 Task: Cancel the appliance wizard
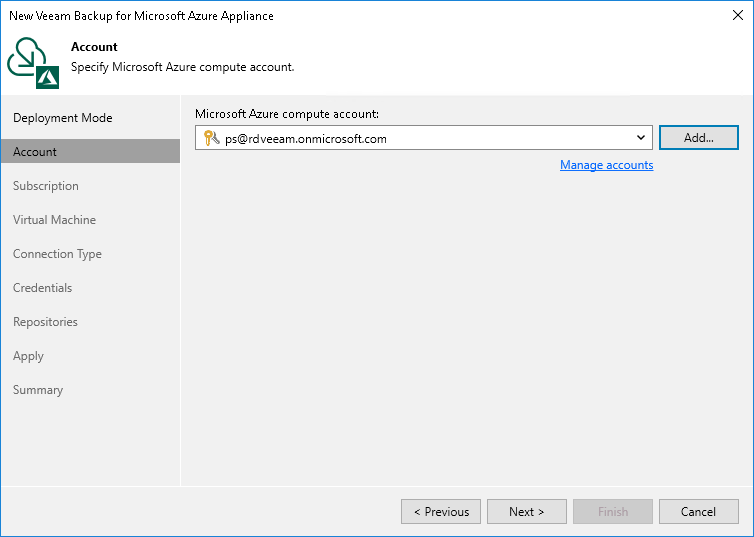pos(699,512)
